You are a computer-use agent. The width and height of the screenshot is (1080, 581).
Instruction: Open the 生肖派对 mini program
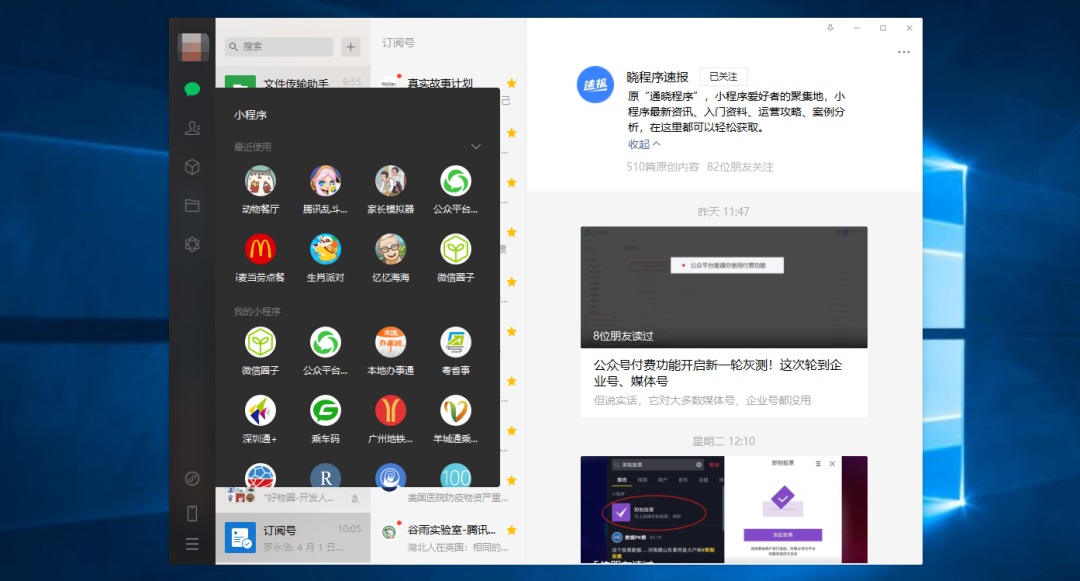[325, 249]
